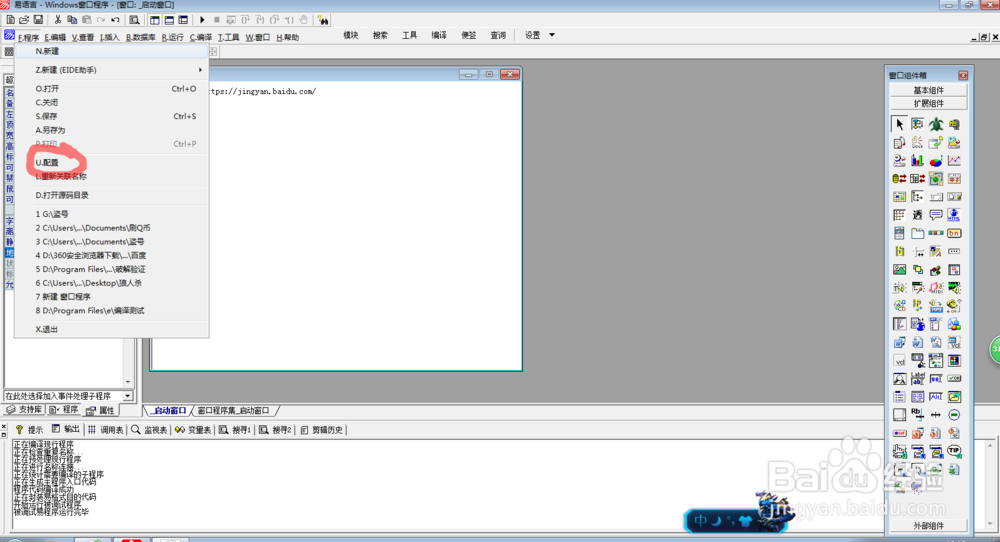The width and height of the screenshot is (1000, 542).
Task: Choose U.配置 menu entry
Action: [112, 163]
